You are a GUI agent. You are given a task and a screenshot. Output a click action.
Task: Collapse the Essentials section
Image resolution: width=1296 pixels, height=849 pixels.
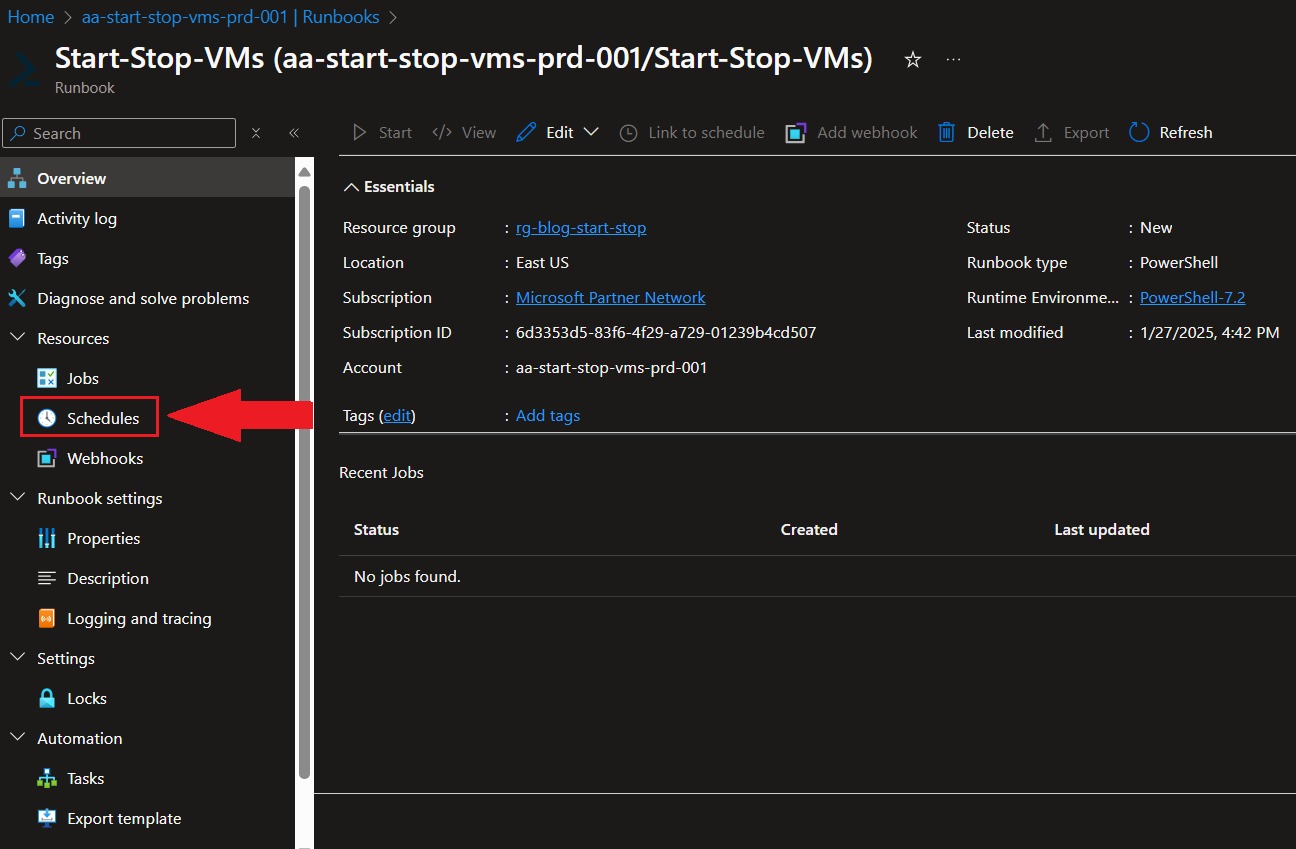pyautogui.click(x=351, y=187)
